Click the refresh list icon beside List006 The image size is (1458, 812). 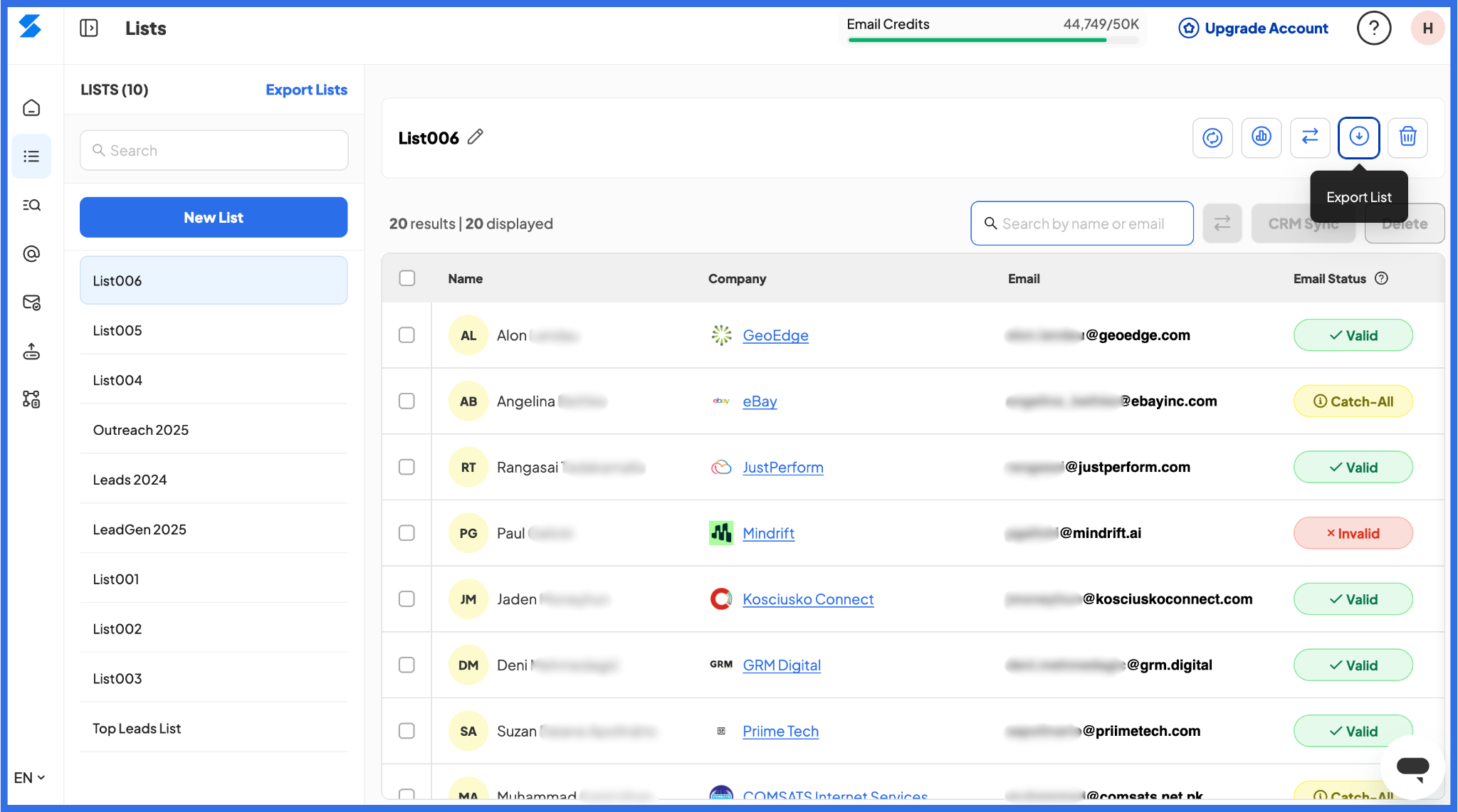coord(1212,137)
